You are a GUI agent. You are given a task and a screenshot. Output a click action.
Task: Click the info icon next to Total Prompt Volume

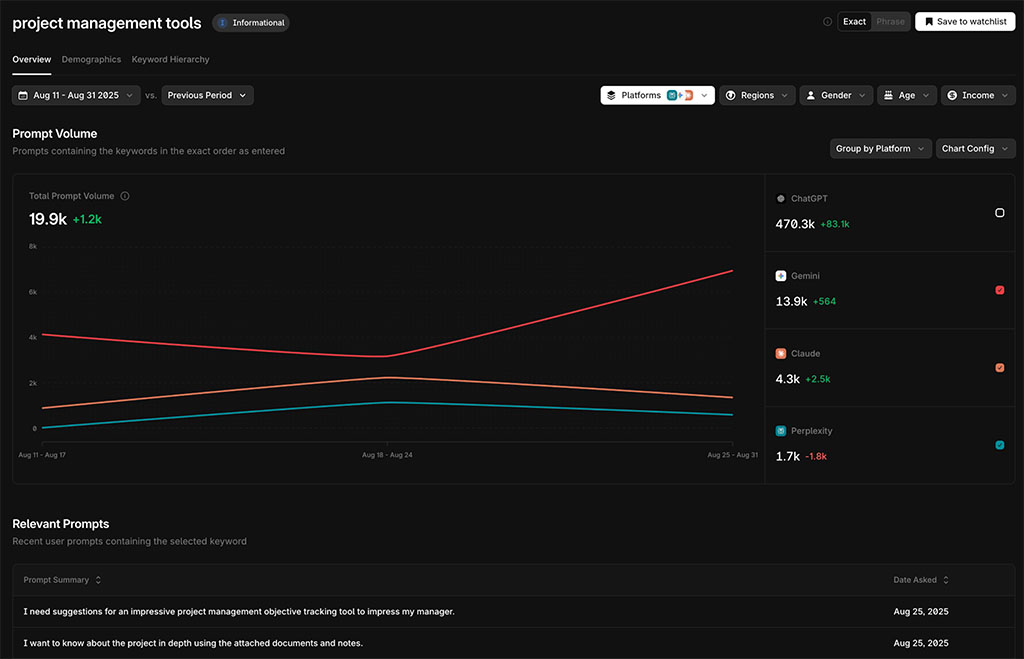pos(125,195)
